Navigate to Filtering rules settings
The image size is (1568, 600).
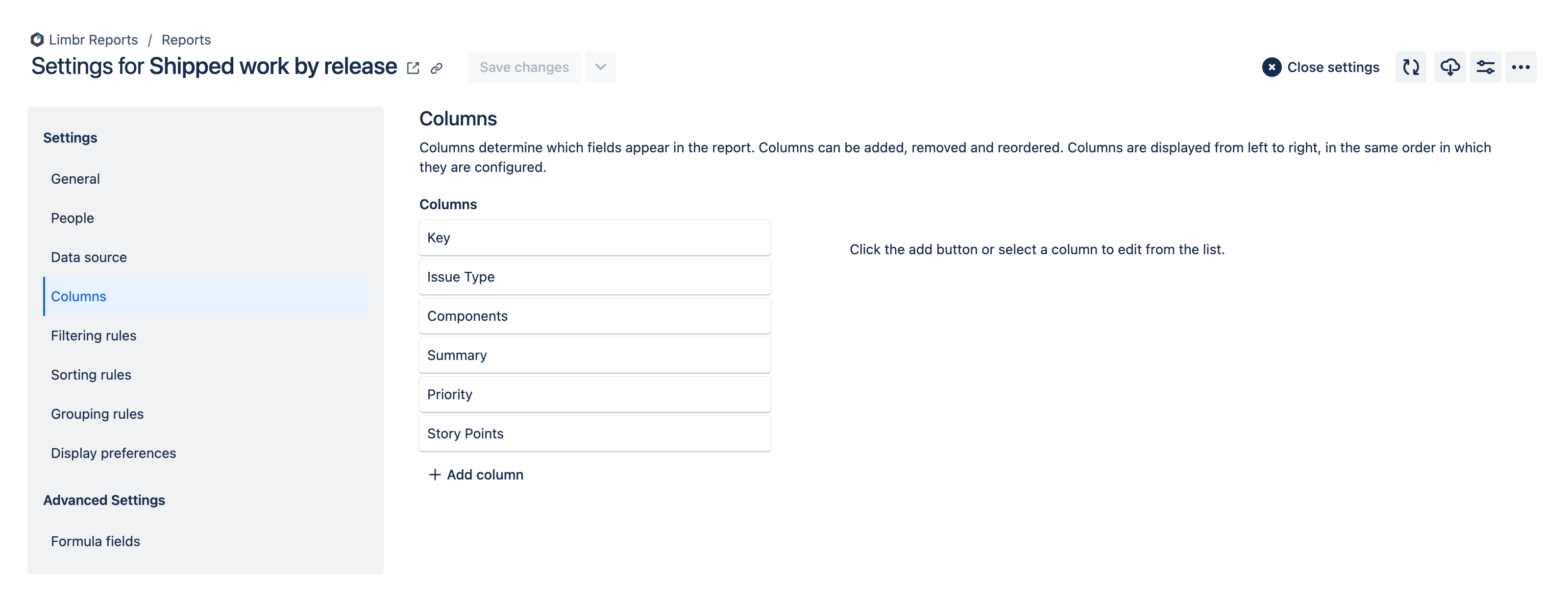pyautogui.click(x=93, y=335)
